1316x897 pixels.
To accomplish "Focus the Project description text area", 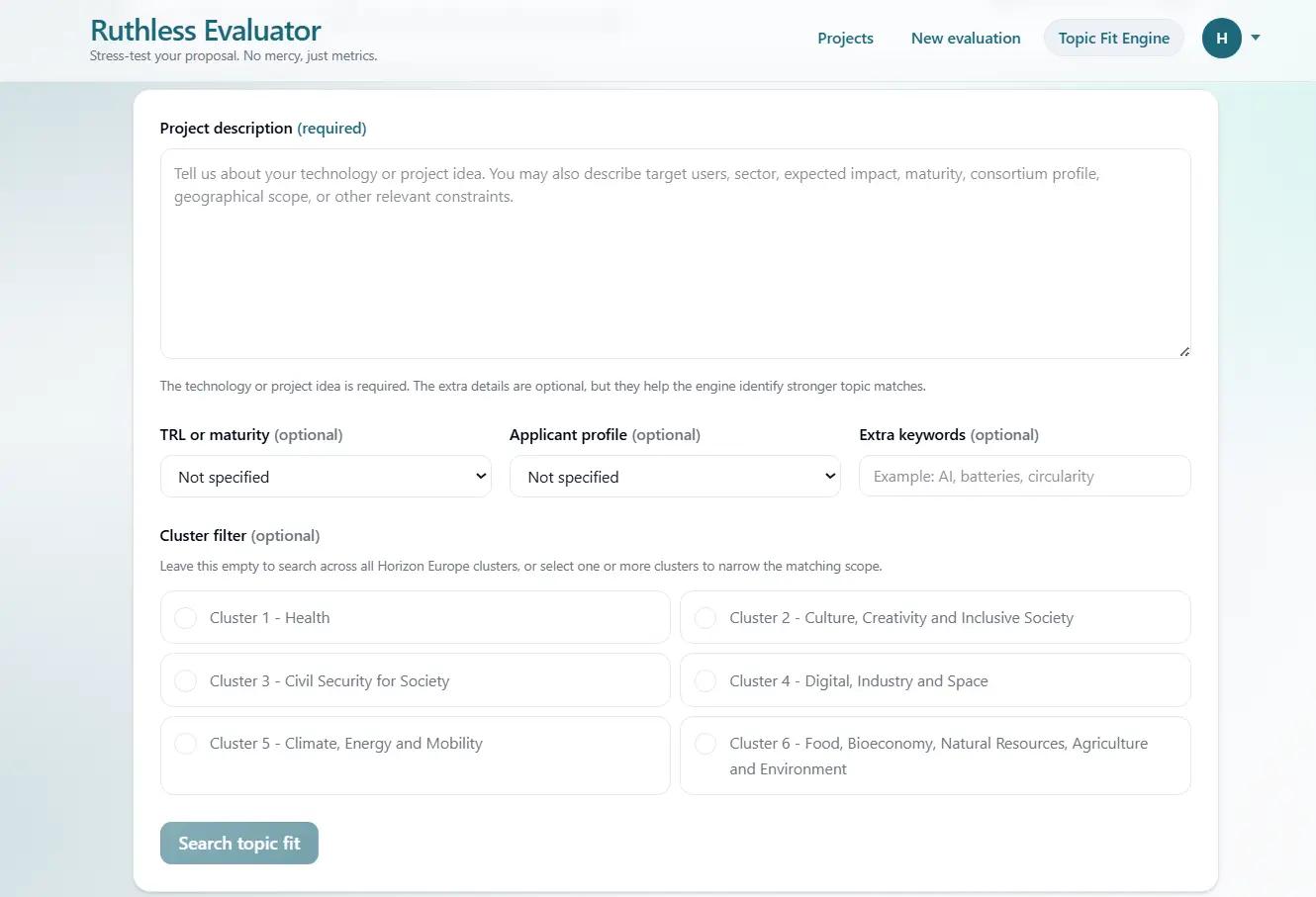I will [675, 253].
